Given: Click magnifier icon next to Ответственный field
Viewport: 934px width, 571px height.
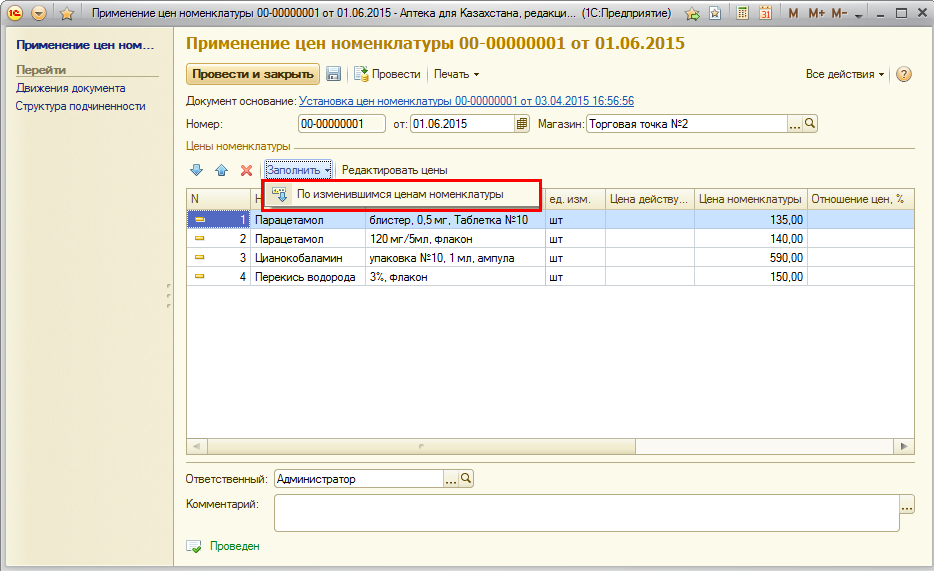Looking at the screenshot, I should [x=466, y=480].
